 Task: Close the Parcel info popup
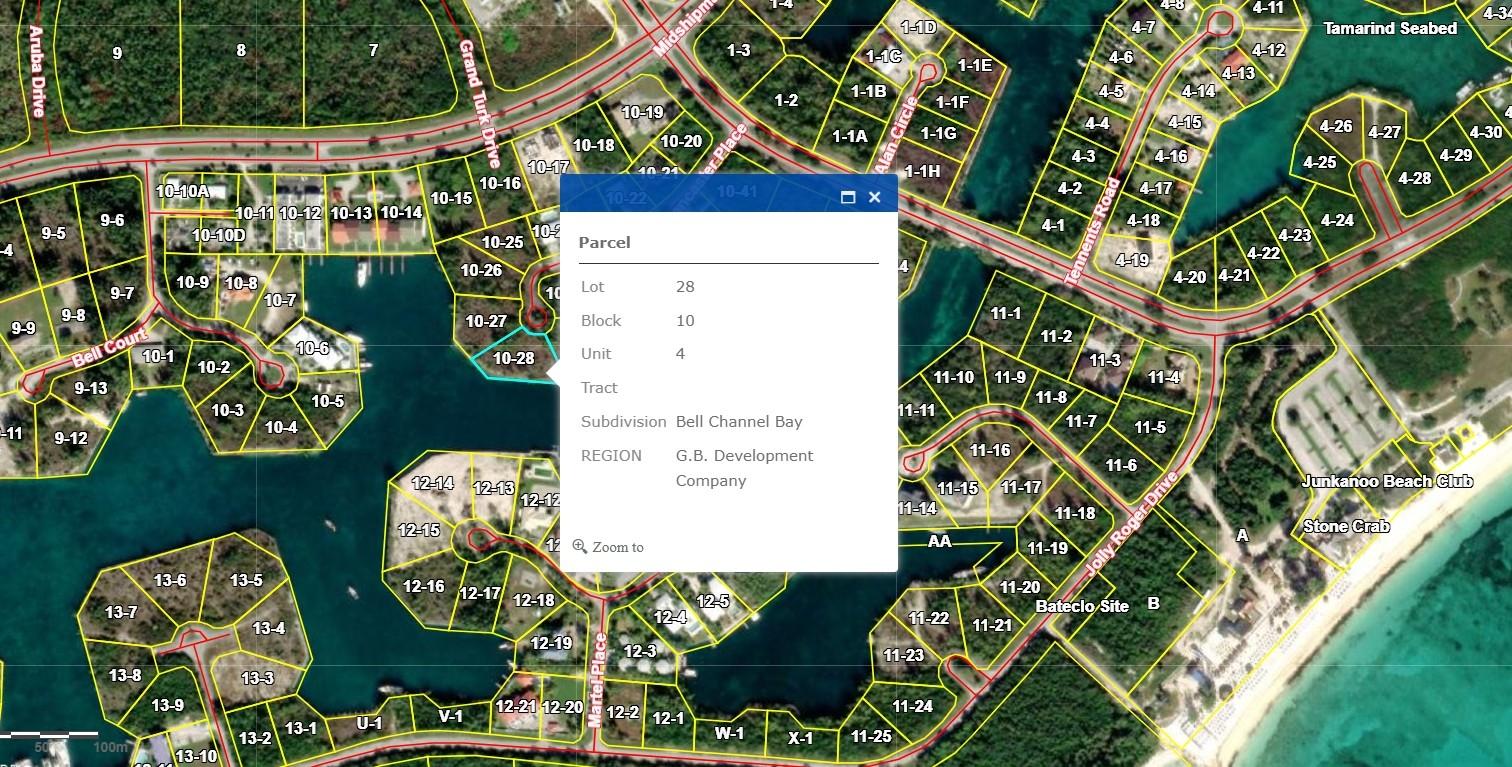point(874,197)
